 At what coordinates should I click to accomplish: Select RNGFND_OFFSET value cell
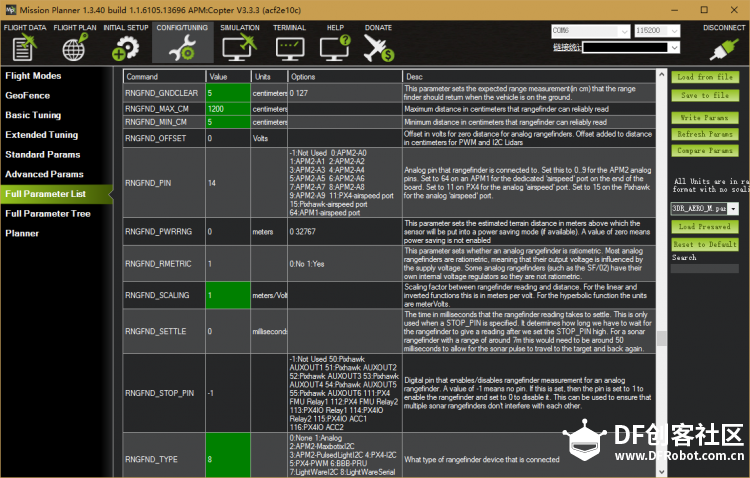228,138
